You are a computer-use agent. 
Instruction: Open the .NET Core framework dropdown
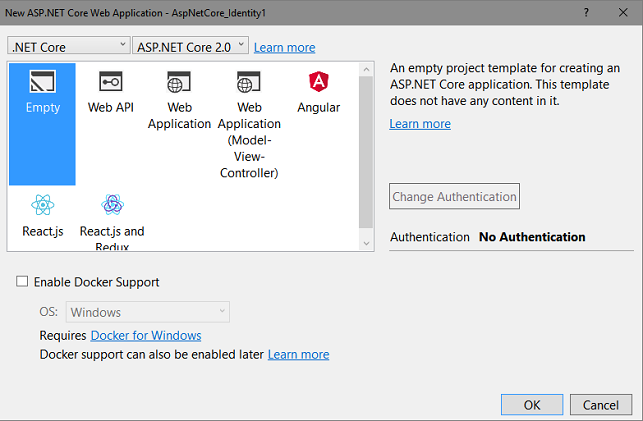(x=68, y=46)
